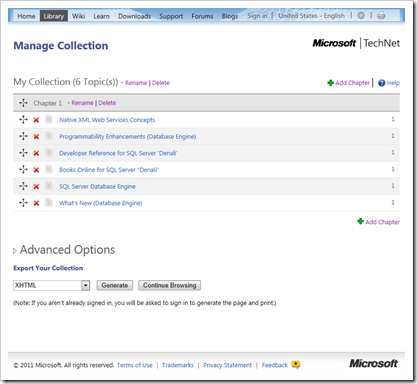Image resolution: width=417 pixels, height=384 pixels.
Task: Click move handle for Chapter 1
Action: click(23, 103)
